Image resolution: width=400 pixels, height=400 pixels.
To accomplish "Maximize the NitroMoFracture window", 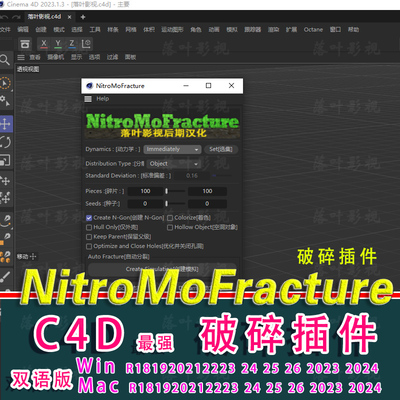I will tap(208, 86).
